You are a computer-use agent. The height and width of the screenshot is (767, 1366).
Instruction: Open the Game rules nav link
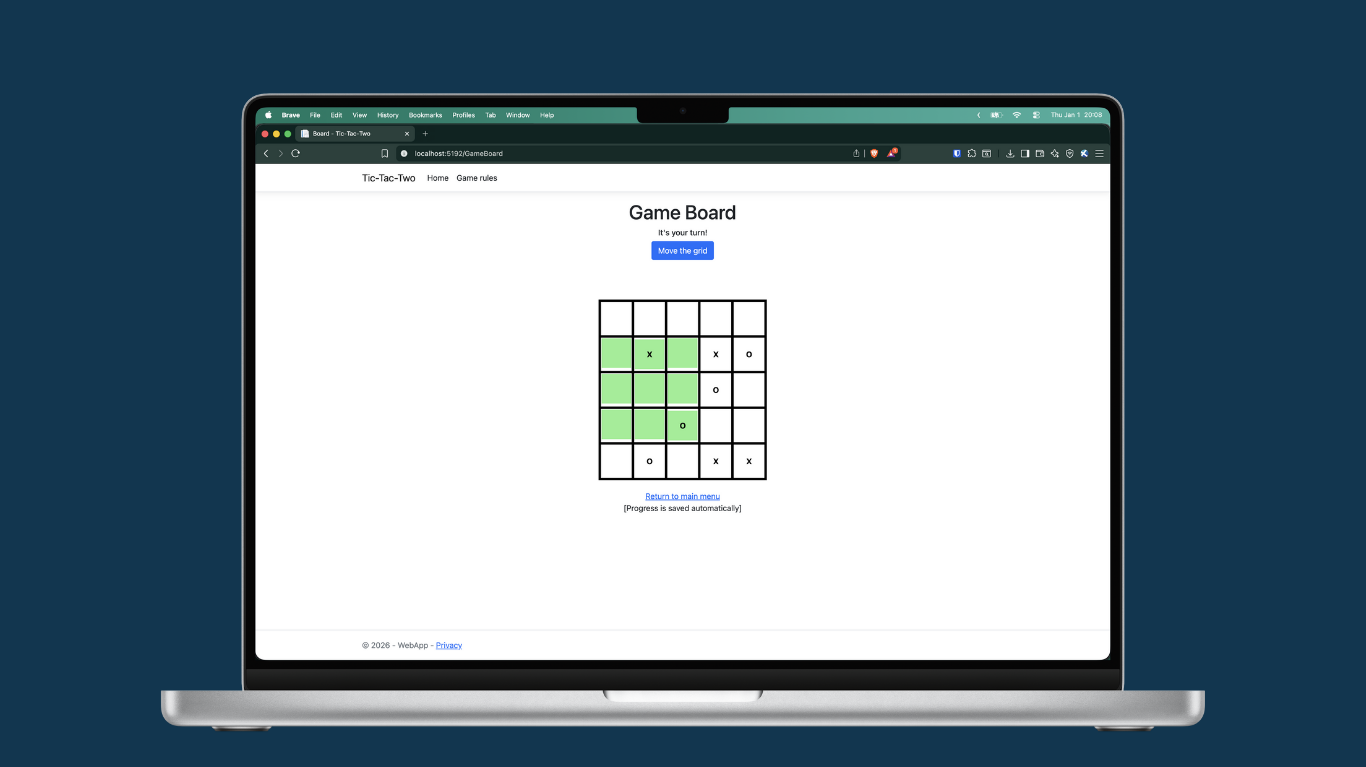[x=477, y=178]
